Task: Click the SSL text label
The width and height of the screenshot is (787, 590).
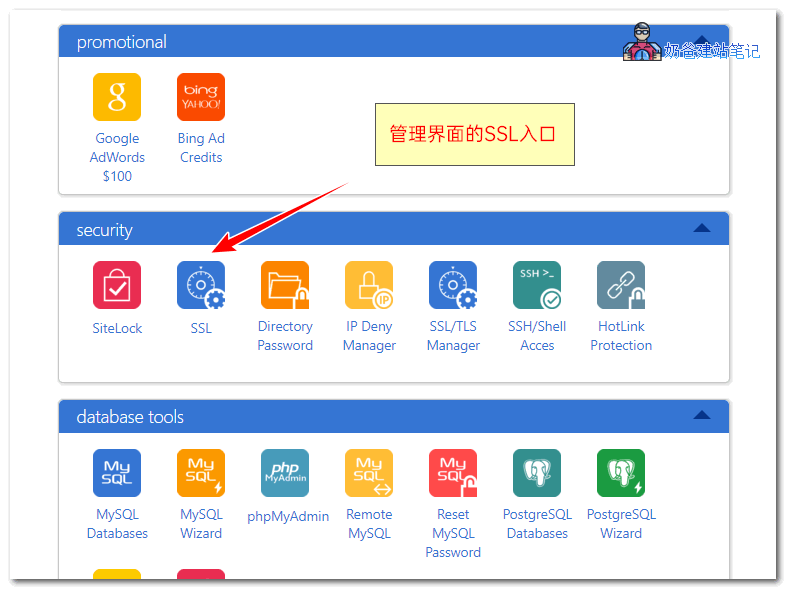Action: point(201,329)
